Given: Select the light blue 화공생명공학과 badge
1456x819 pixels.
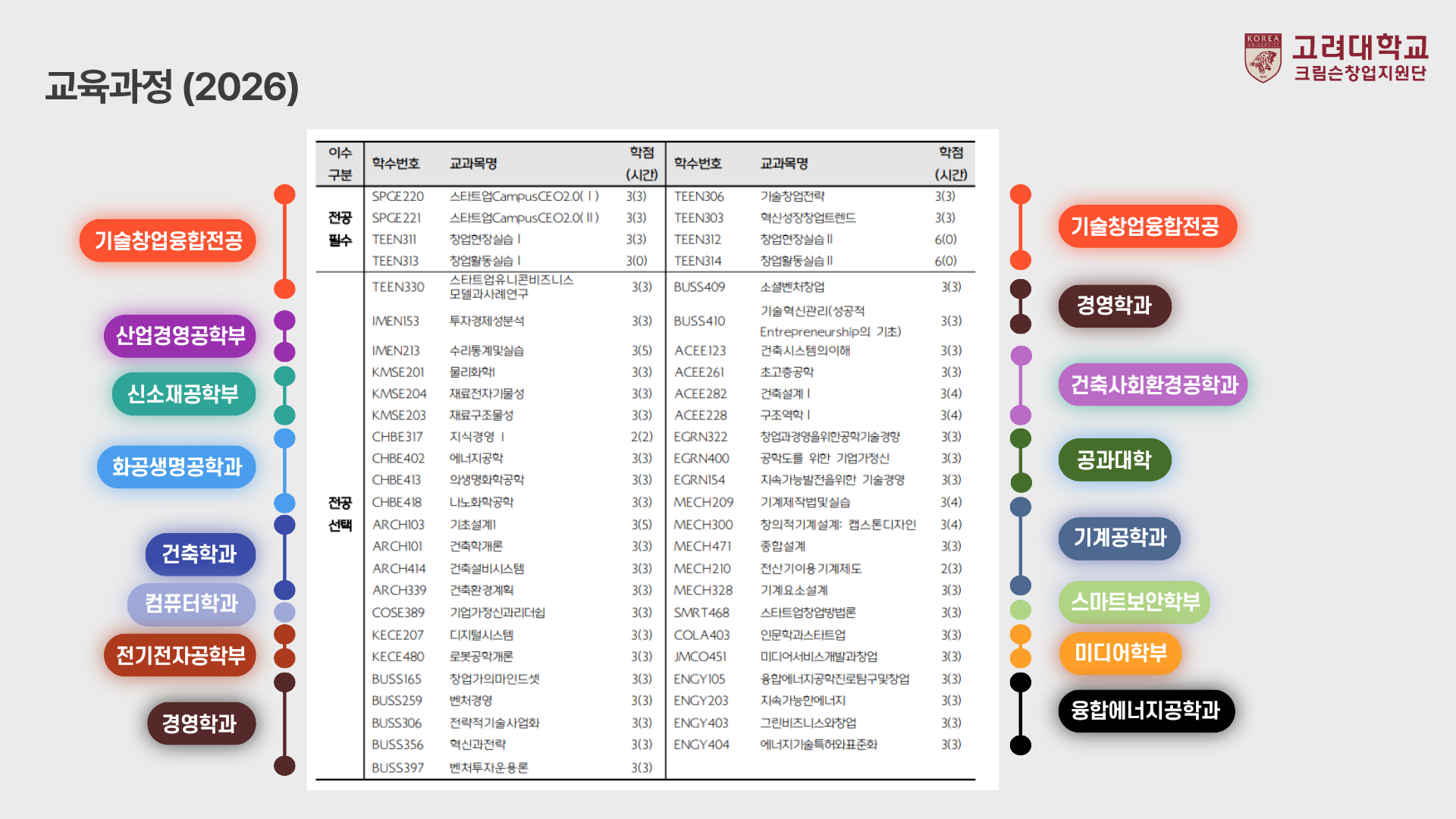Looking at the screenshot, I should tap(177, 466).
